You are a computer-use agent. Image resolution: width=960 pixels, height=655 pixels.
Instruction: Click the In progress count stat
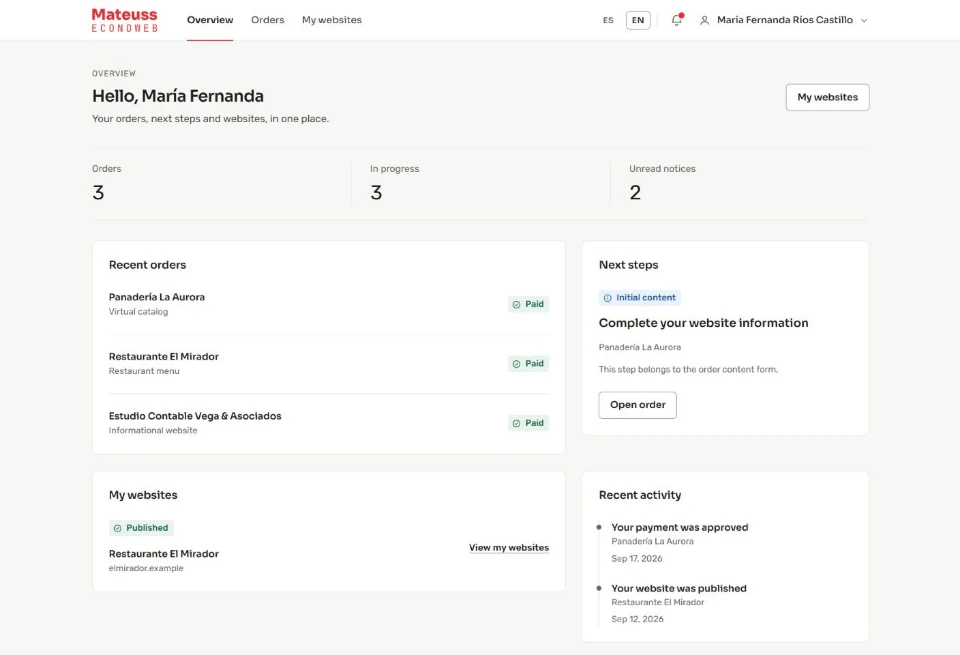(376, 193)
